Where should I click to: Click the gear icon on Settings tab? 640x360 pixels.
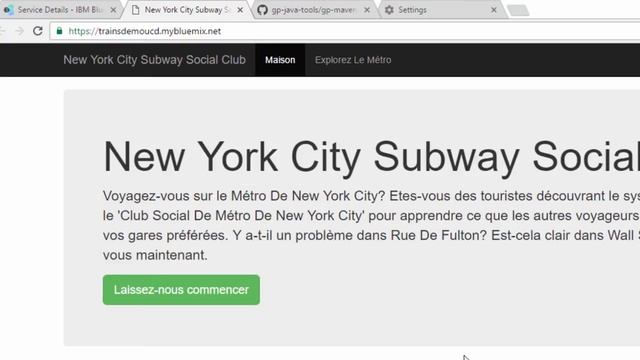pos(389,10)
